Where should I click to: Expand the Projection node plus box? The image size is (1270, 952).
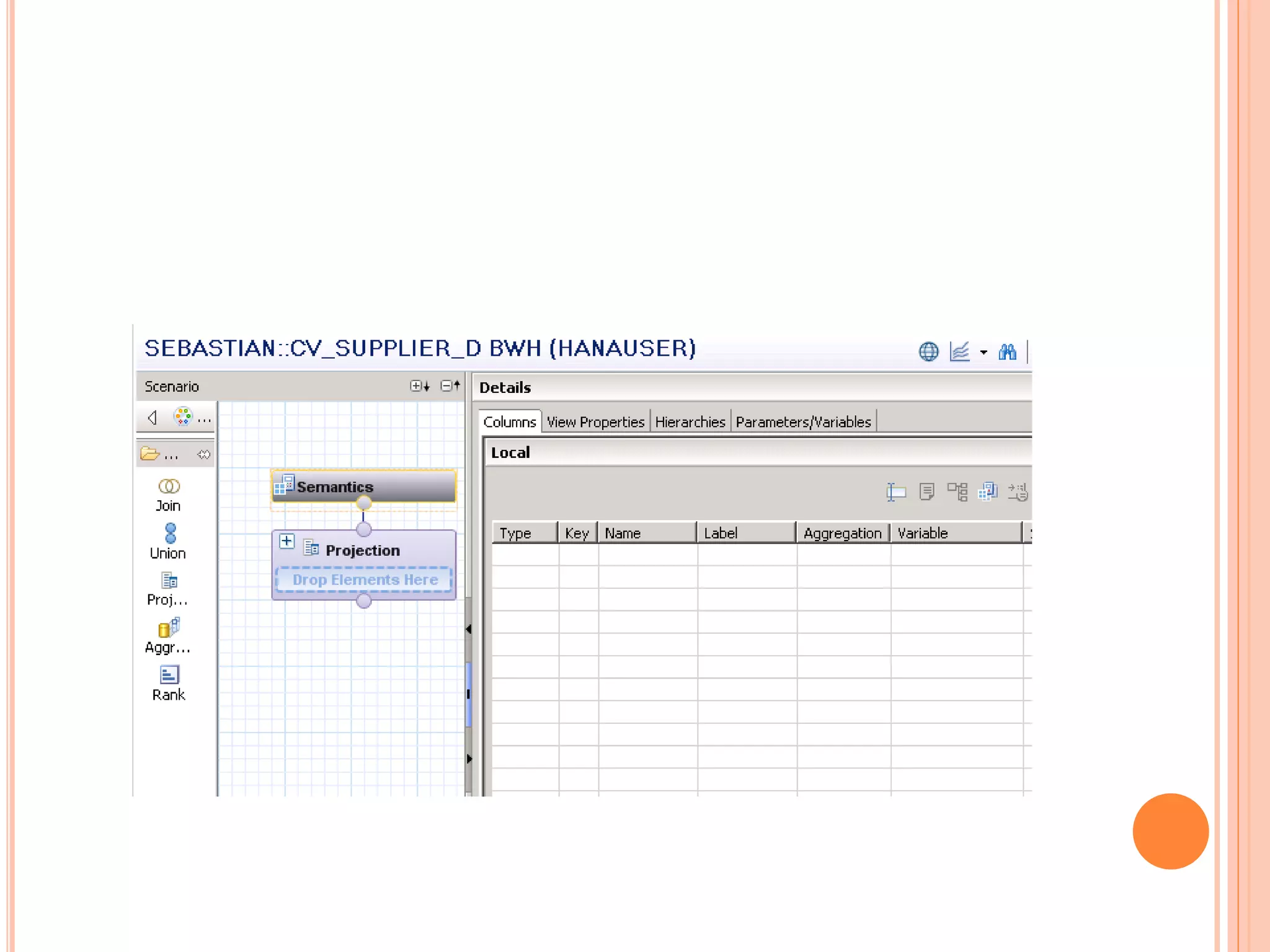[286, 541]
